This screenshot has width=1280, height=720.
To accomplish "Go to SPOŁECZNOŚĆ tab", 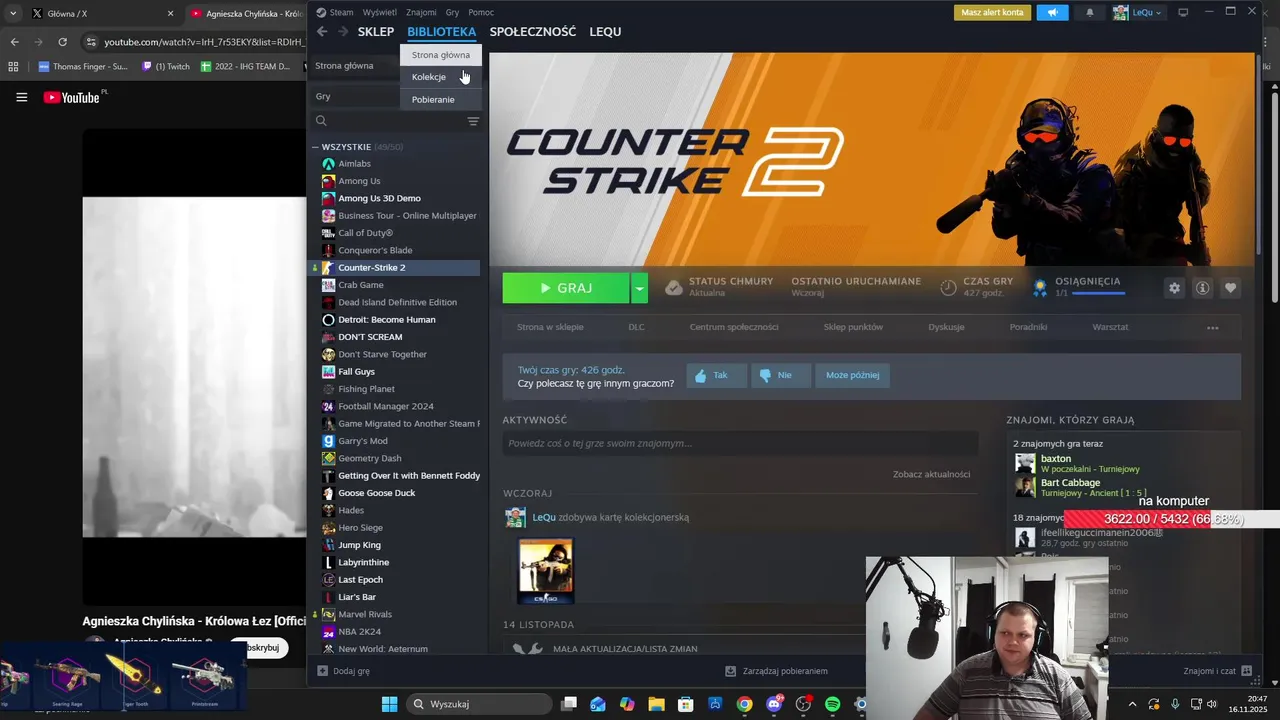I will pyautogui.click(x=533, y=32).
